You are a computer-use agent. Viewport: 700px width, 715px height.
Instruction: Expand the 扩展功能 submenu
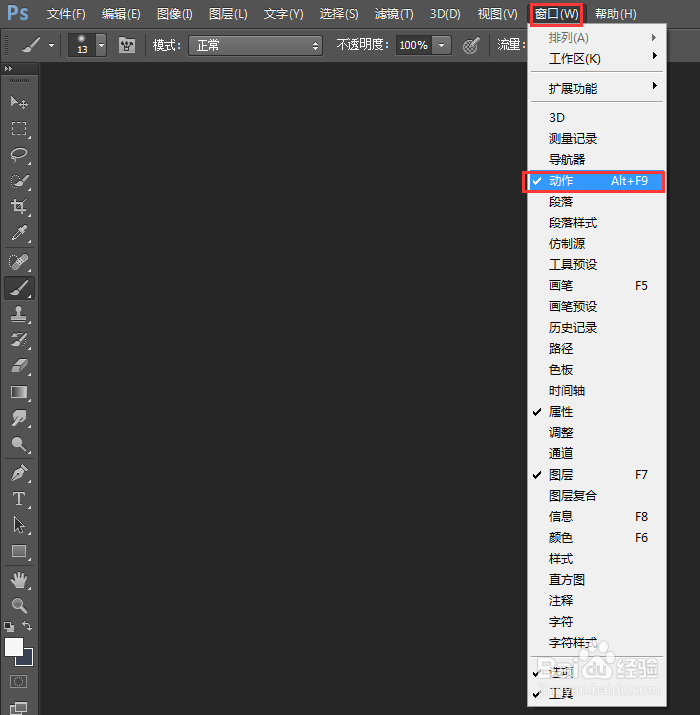pos(596,88)
